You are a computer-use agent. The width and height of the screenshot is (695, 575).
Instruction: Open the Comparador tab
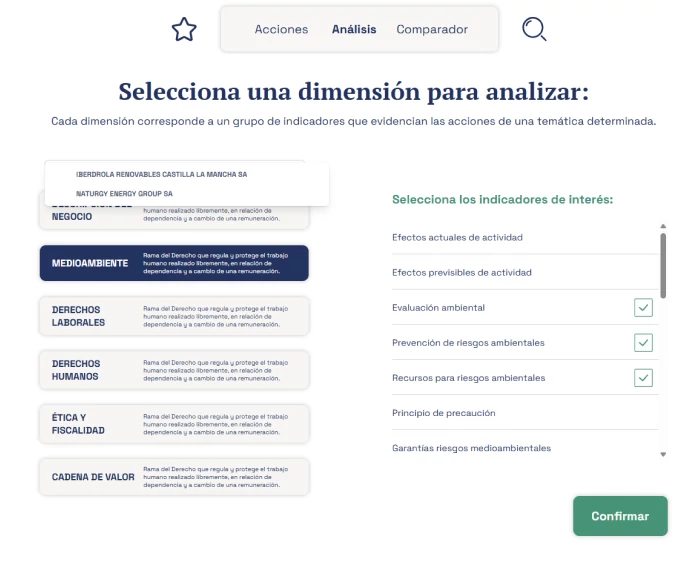pyautogui.click(x=432, y=30)
